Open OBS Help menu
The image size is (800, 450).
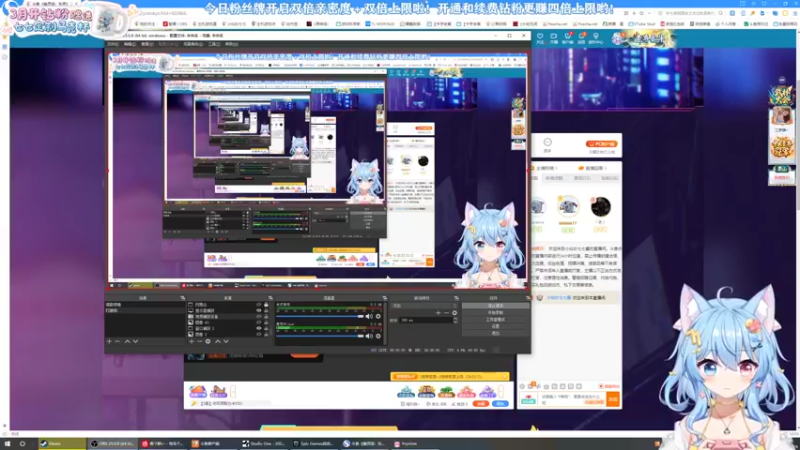click(232, 44)
